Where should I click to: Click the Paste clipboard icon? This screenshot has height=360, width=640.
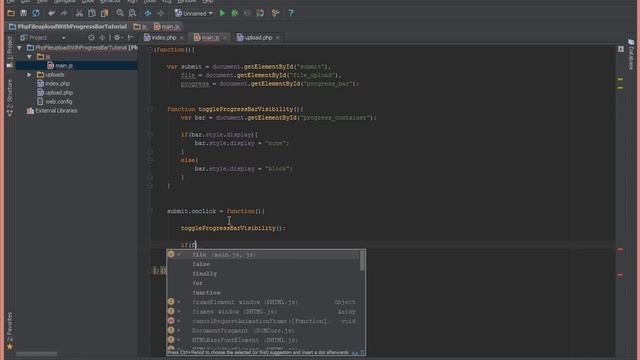coord(104,13)
